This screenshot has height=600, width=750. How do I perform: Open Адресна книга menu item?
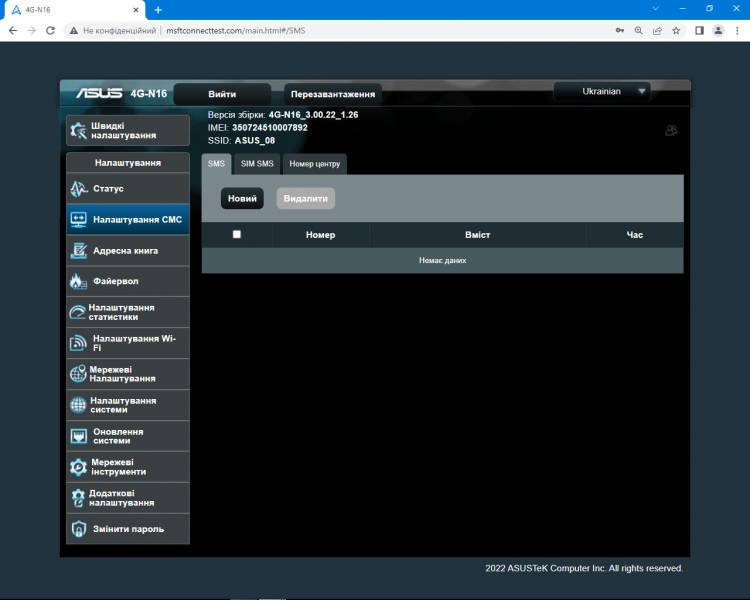pyautogui.click(x=128, y=251)
